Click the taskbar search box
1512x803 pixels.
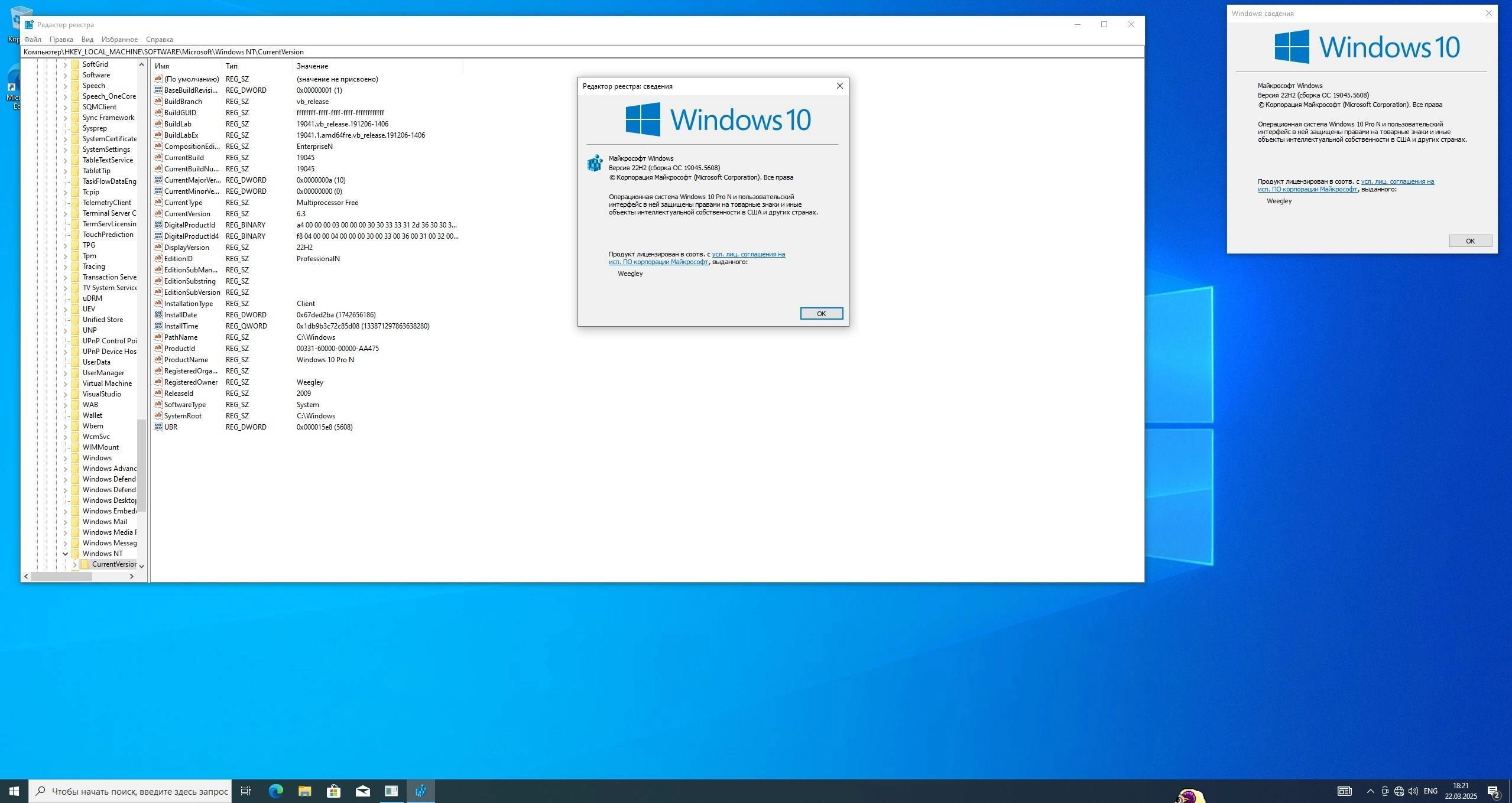(x=130, y=791)
